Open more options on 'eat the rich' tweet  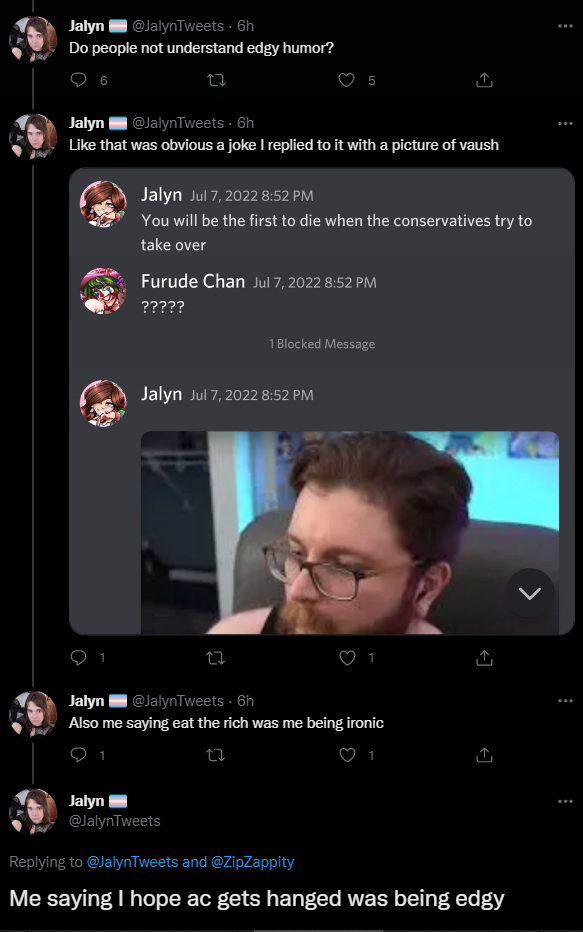[x=565, y=701]
